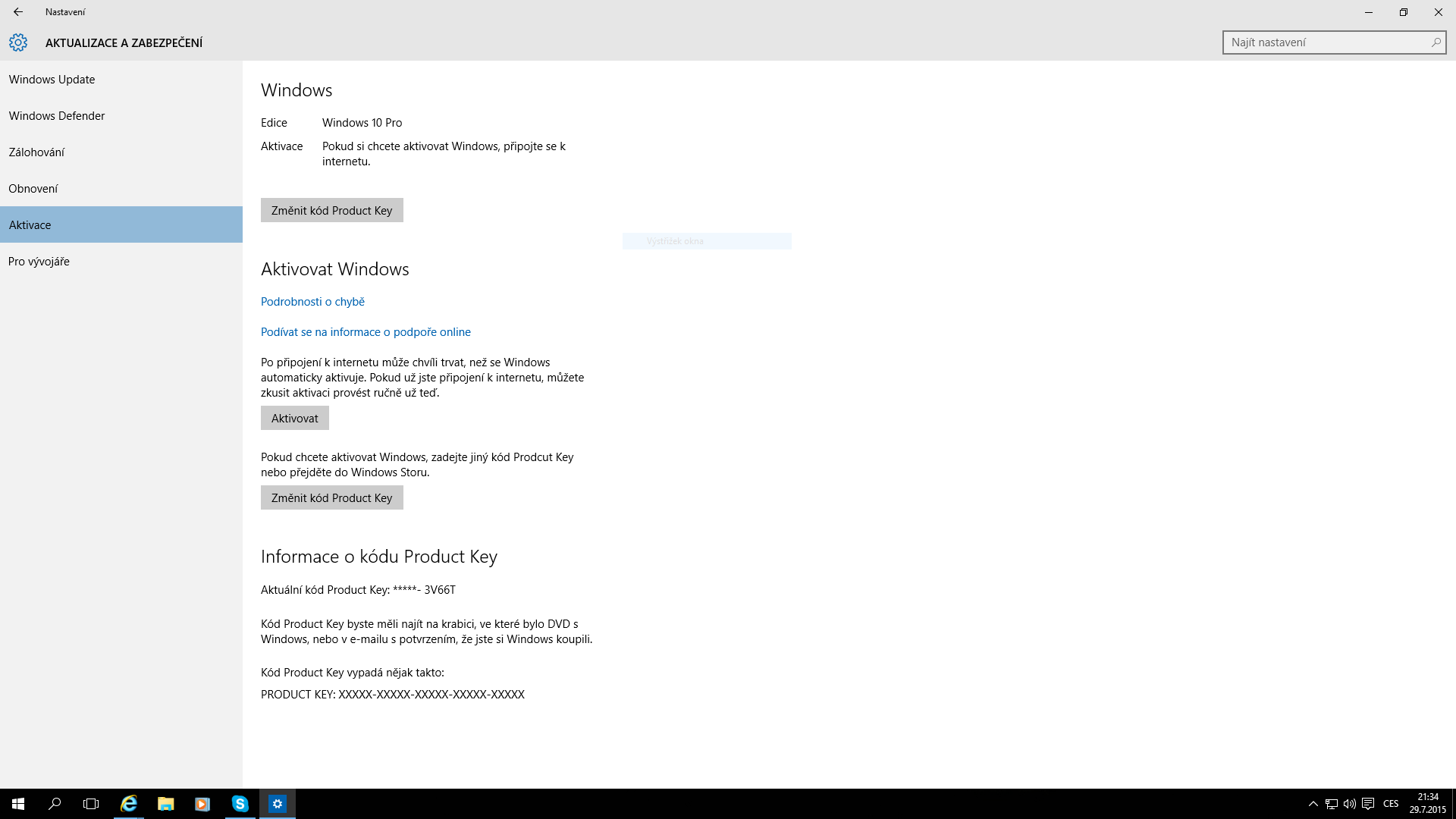Open taskbar search
The image size is (1456, 819).
tap(55, 804)
